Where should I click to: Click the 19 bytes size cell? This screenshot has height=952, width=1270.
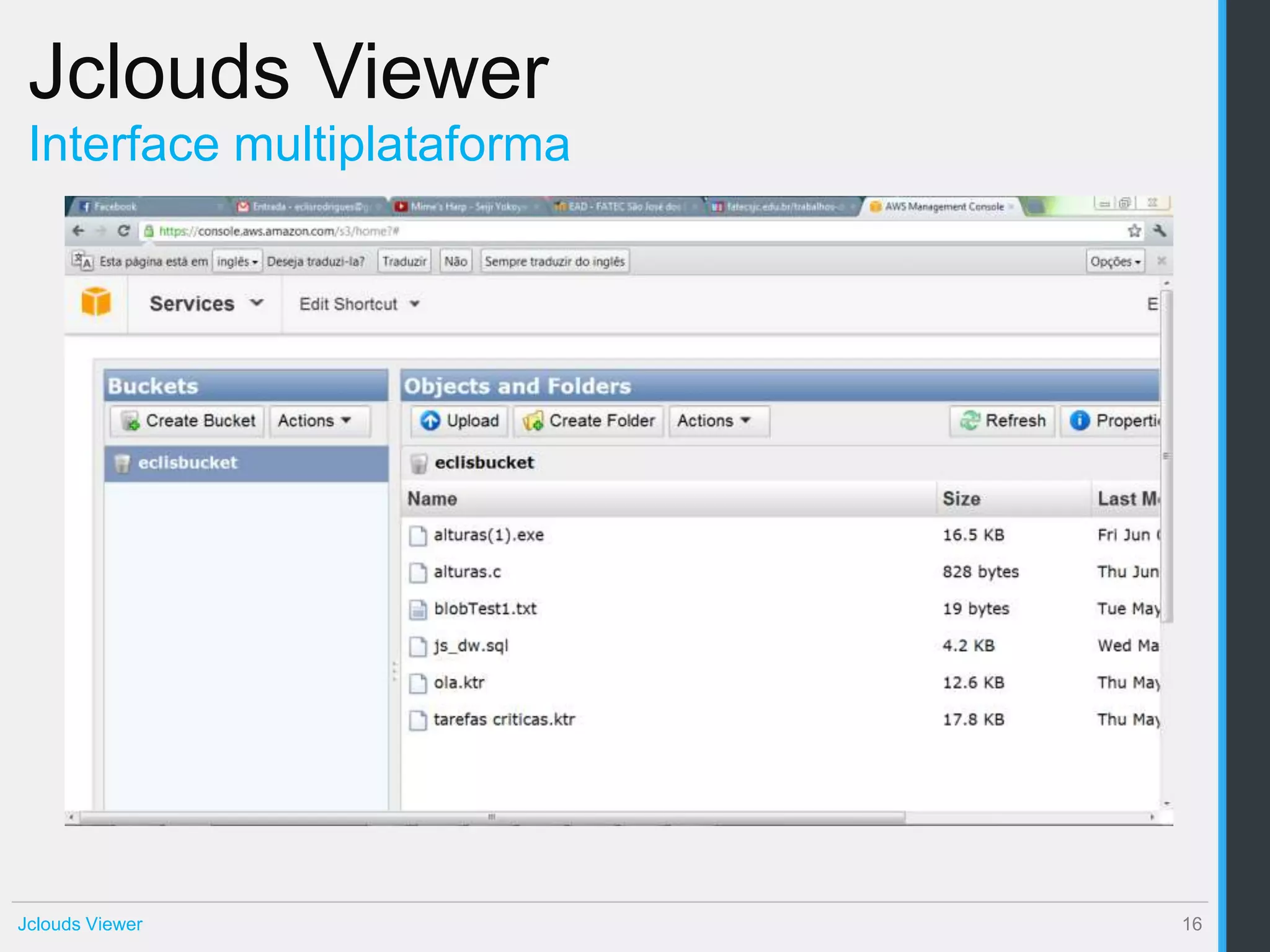[x=976, y=609]
